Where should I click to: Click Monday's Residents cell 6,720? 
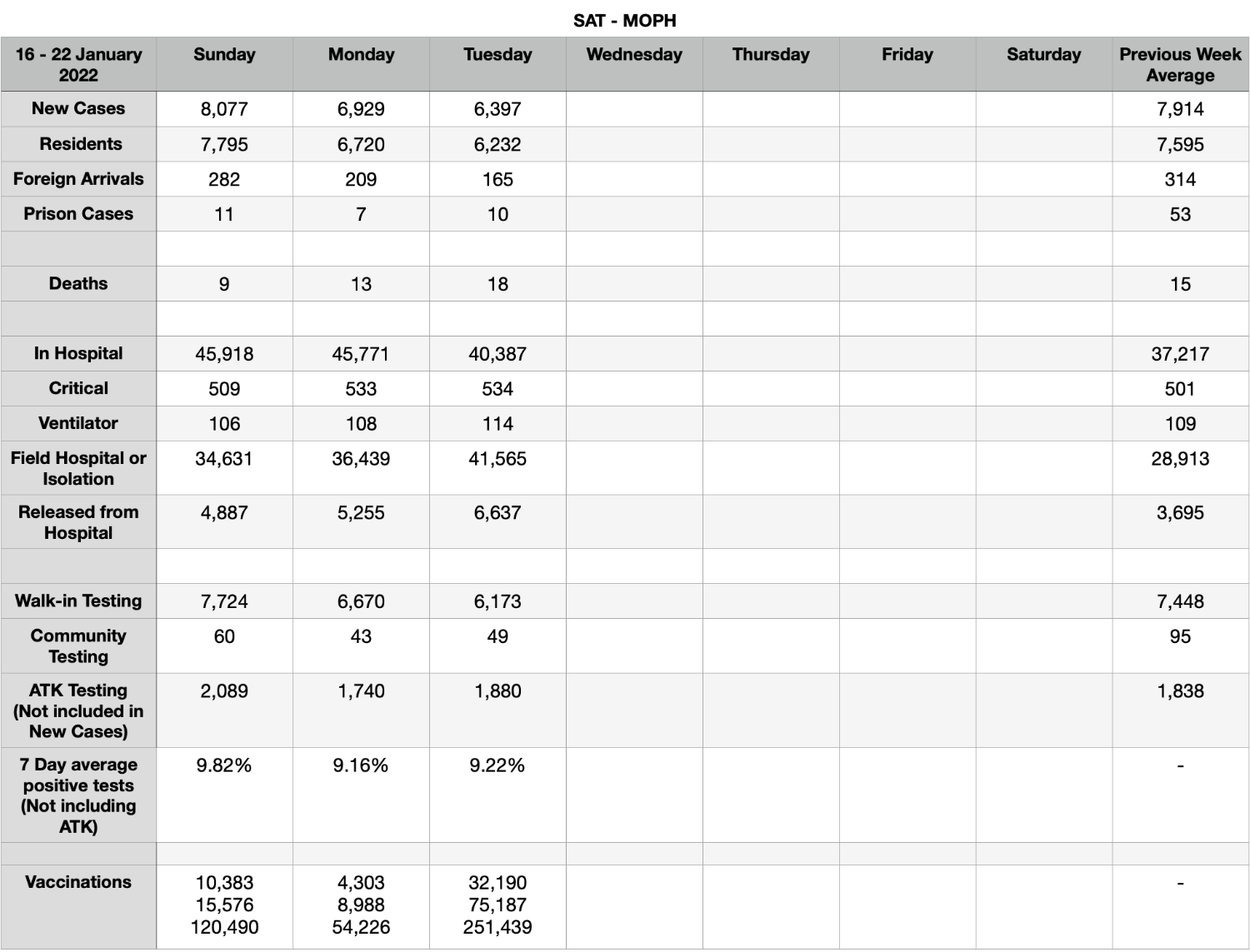[361, 144]
